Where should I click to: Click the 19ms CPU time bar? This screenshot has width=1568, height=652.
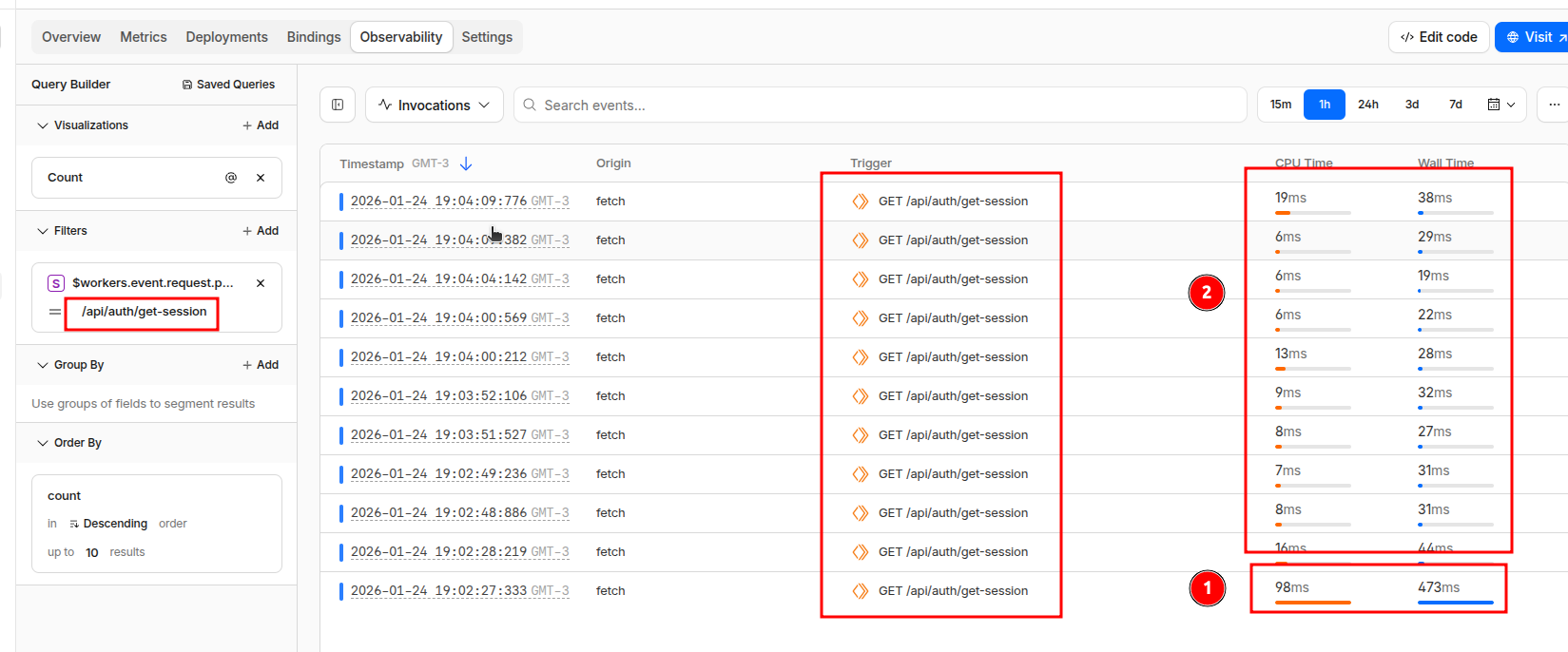click(1313, 213)
